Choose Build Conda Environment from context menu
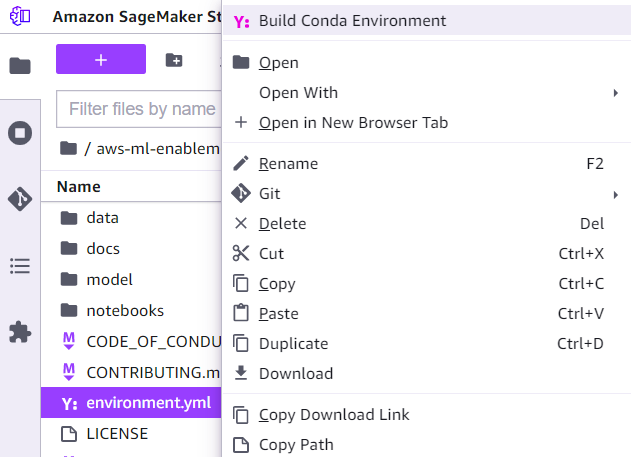The width and height of the screenshot is (631, 457). click(x=427, y=21)
